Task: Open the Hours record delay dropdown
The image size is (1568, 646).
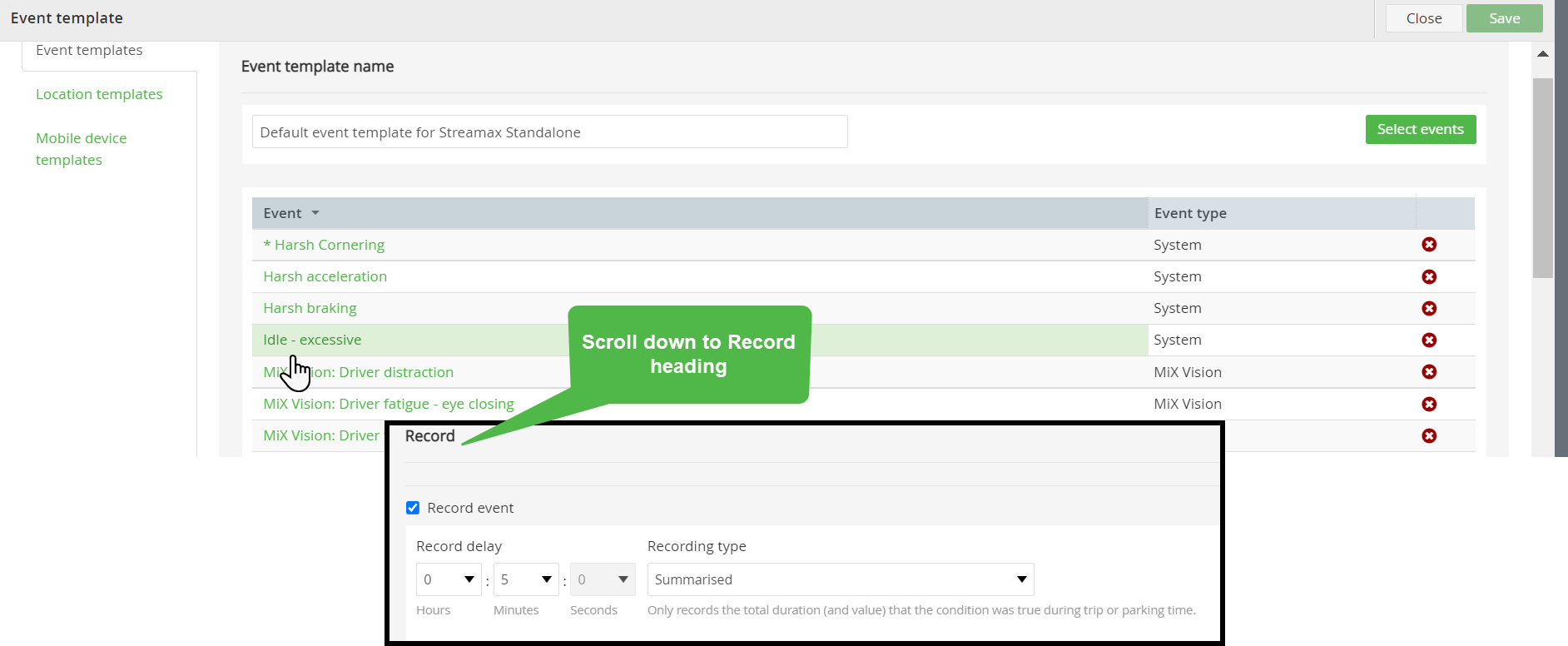Action: [449, 579]
